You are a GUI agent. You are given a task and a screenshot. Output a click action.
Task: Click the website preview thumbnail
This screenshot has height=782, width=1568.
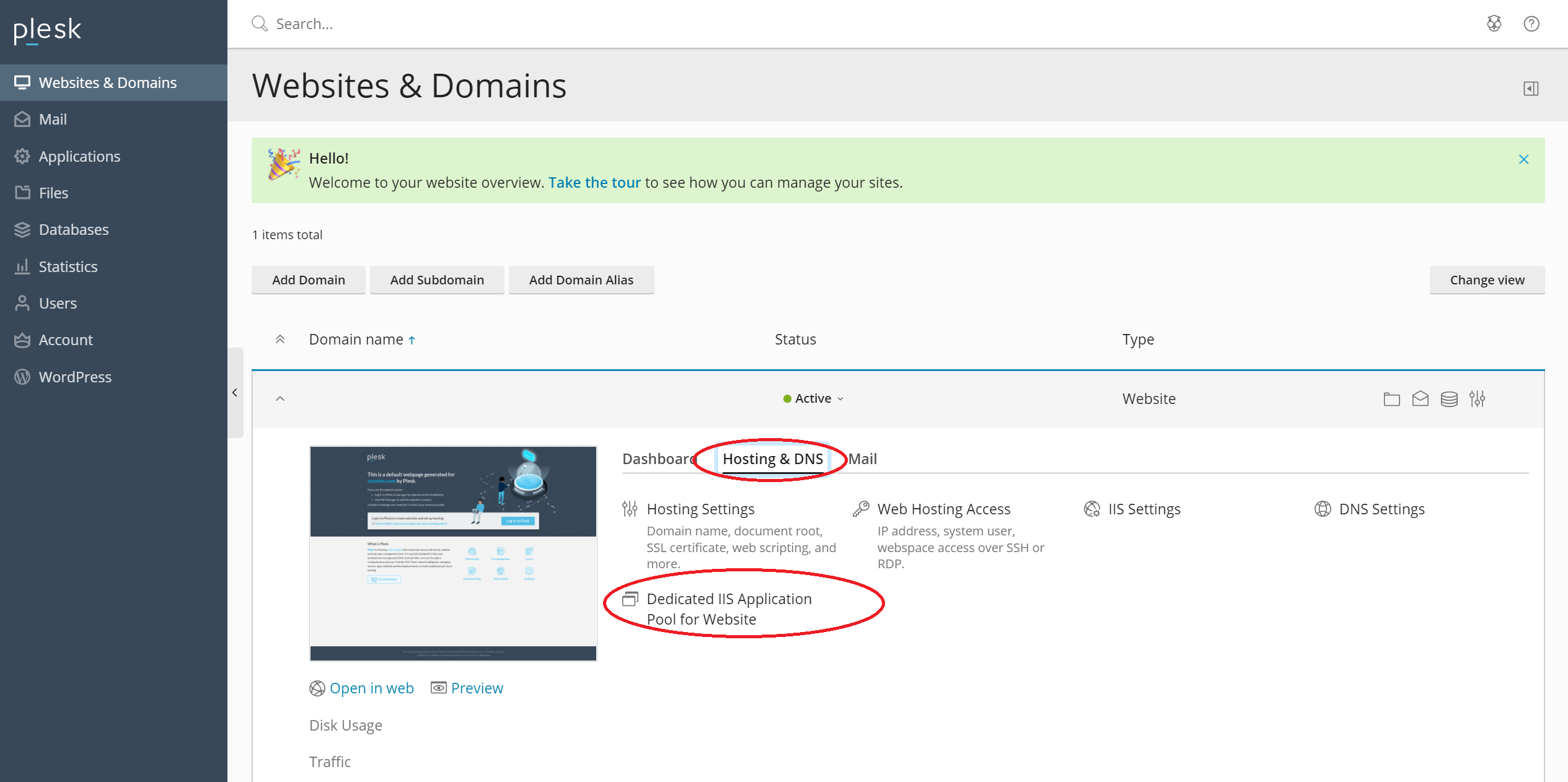[453, 553]
